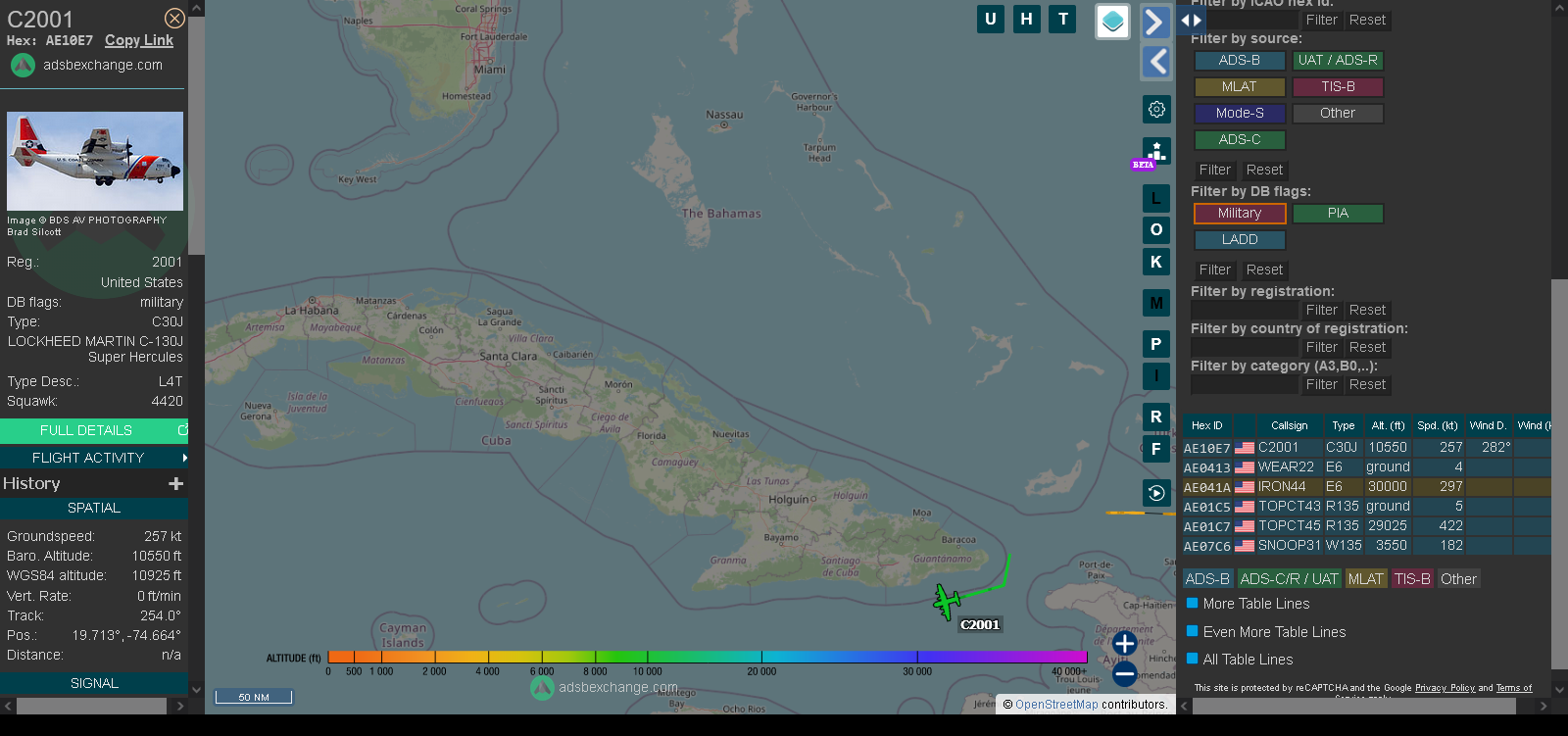
Task: Open the map layers selector icon
Action: click(x=1112, y=22)
